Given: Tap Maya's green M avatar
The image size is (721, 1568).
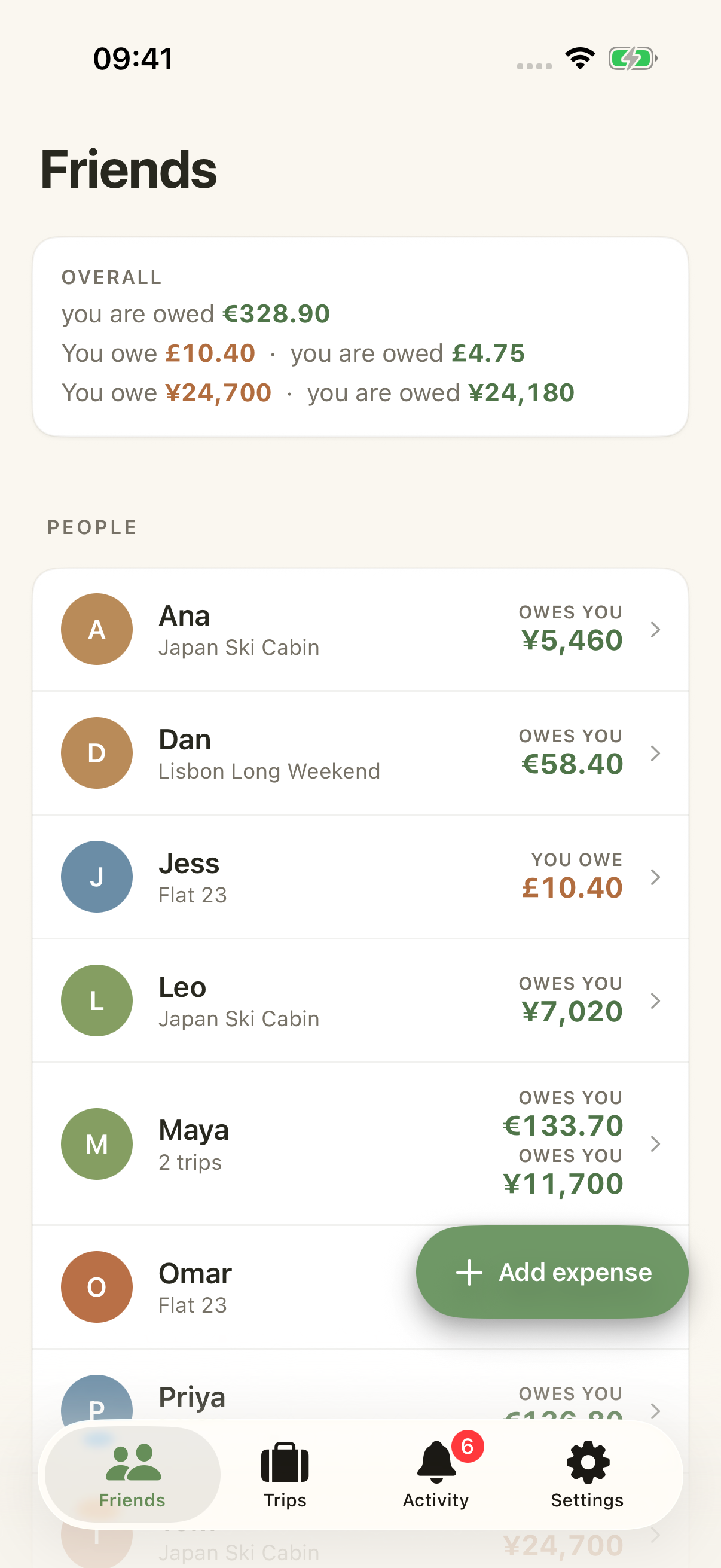Looking at the screenshot, I should pos(97,1144).
